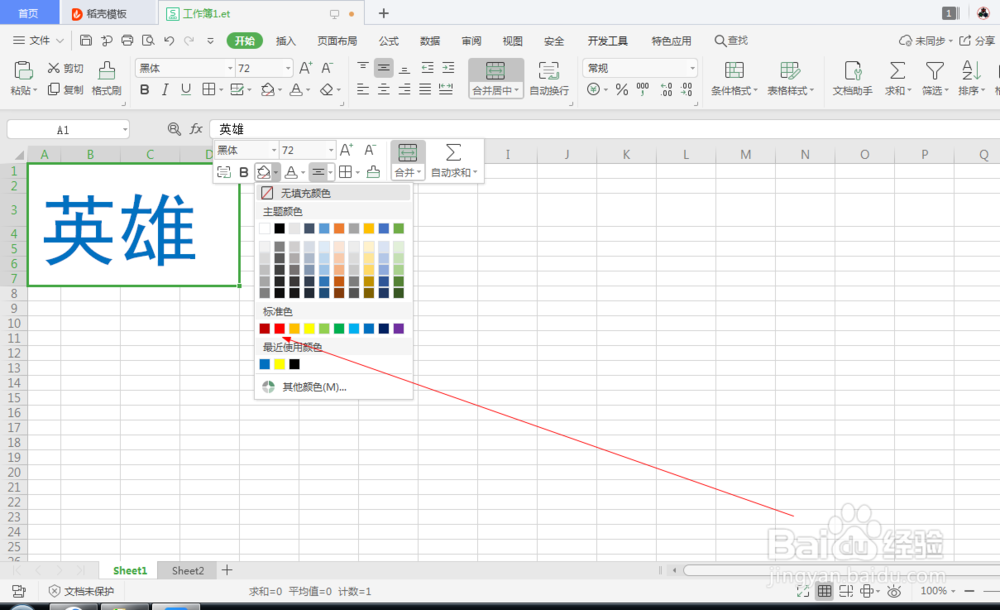Expand the Name Box dropdown arrow

point(124,130)
